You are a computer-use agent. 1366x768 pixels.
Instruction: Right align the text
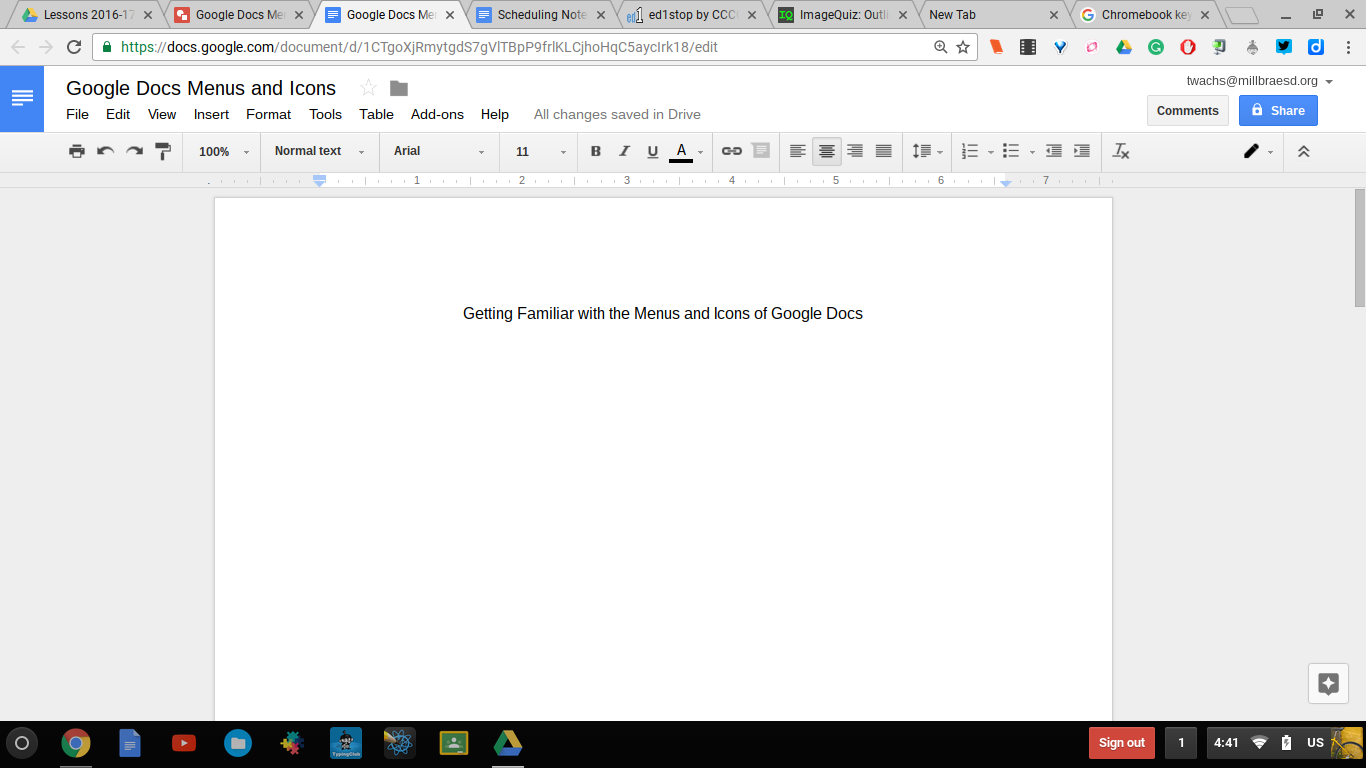[855, 151]
